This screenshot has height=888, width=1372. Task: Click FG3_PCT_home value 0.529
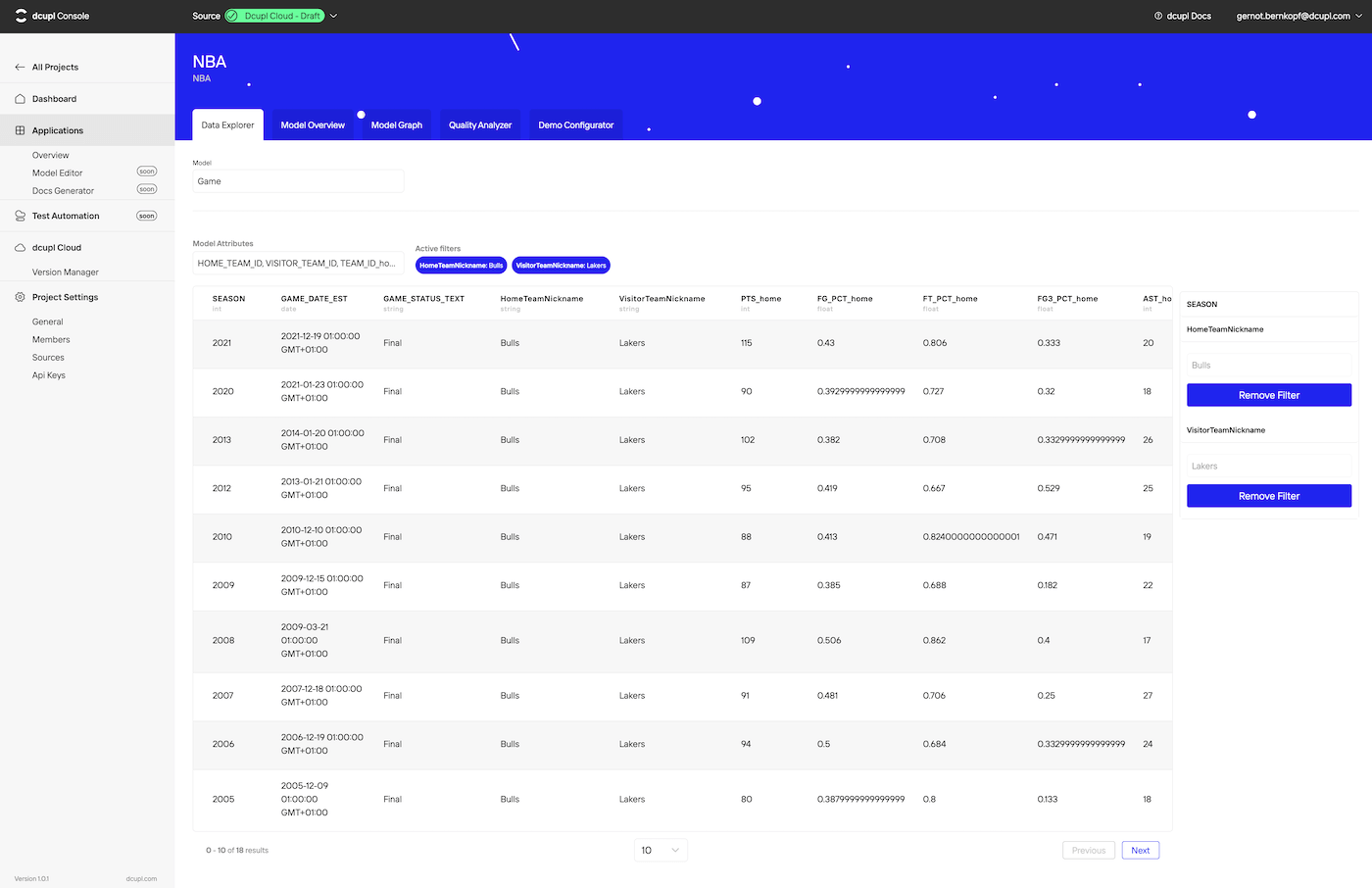pos(1049,488)
